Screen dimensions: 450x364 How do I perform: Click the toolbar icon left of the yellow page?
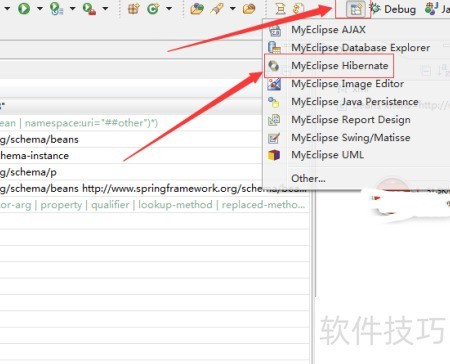[x=280, y=8]
